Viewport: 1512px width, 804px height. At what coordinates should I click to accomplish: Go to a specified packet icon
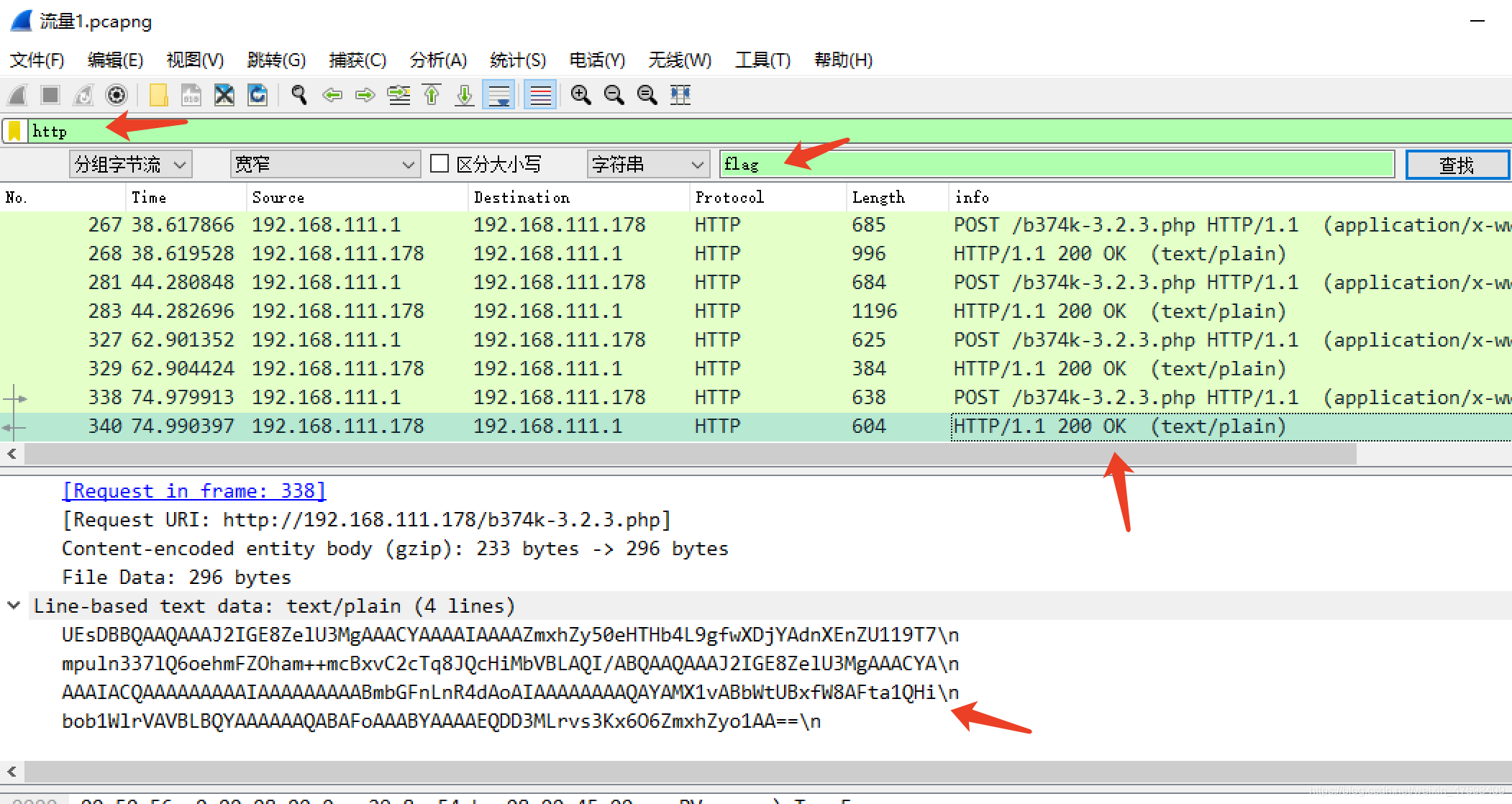coord(399,95)
